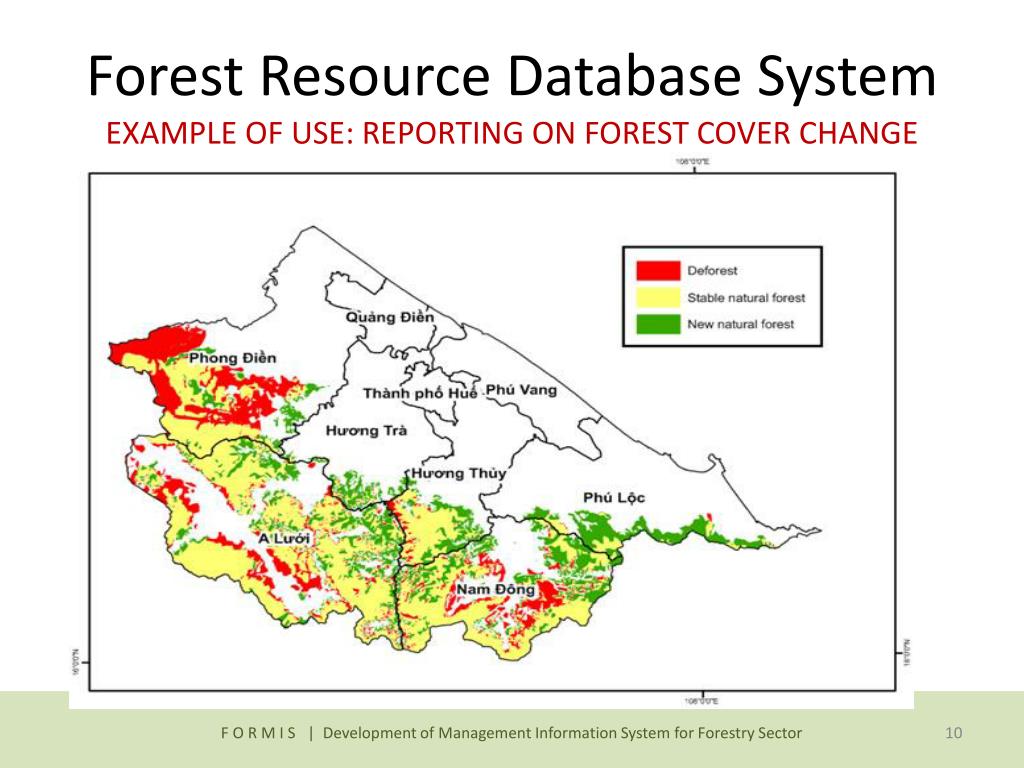Click the green New natural forest swatch

click(658, 324)
